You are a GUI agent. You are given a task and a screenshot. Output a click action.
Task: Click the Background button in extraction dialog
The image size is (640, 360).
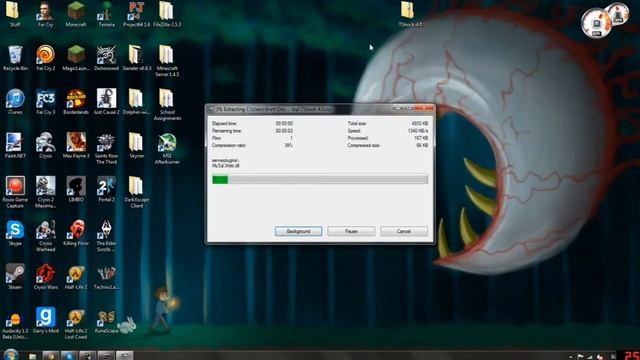pos(298,231)
